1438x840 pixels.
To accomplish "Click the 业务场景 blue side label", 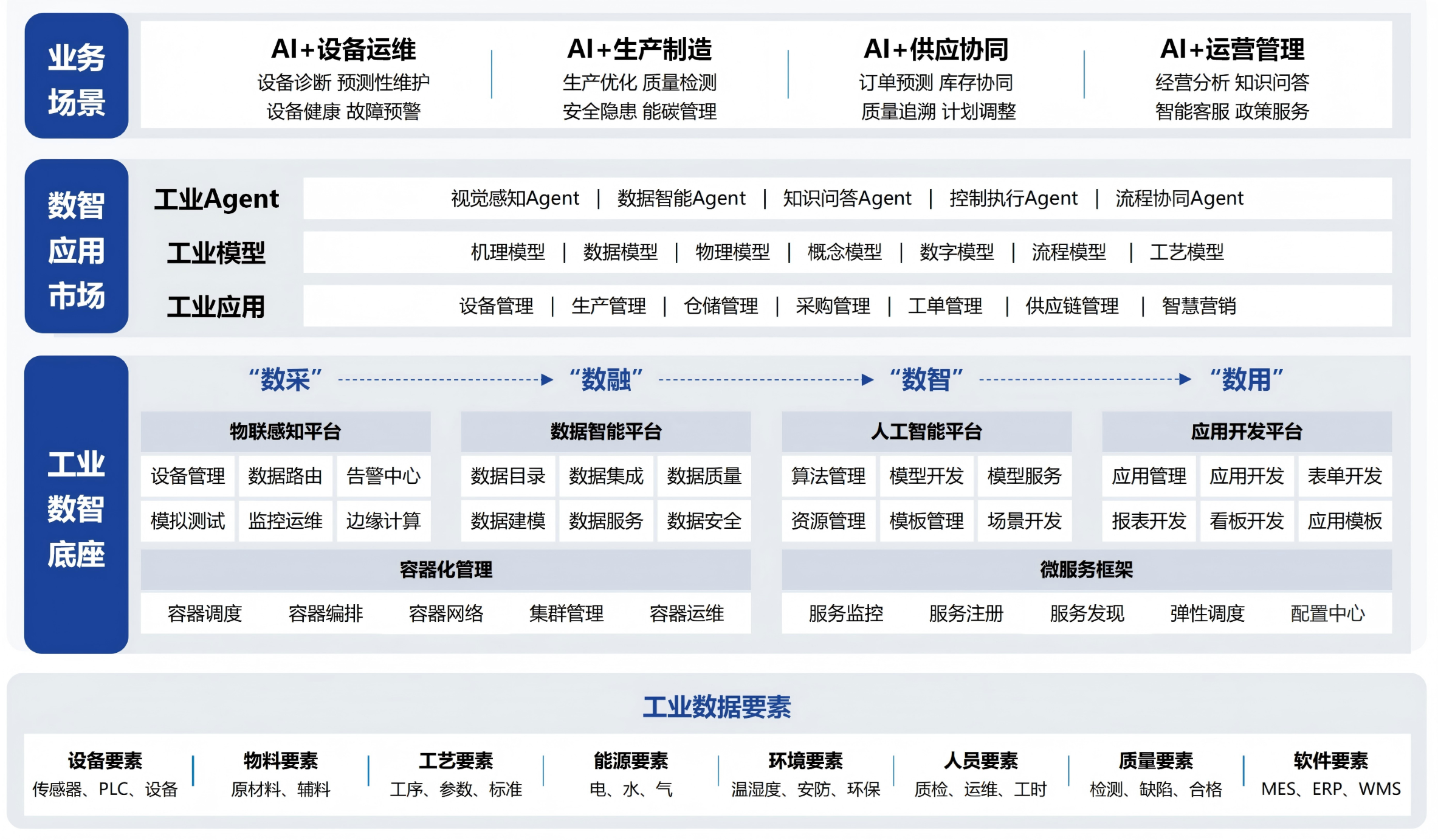I will click(76, 77).
